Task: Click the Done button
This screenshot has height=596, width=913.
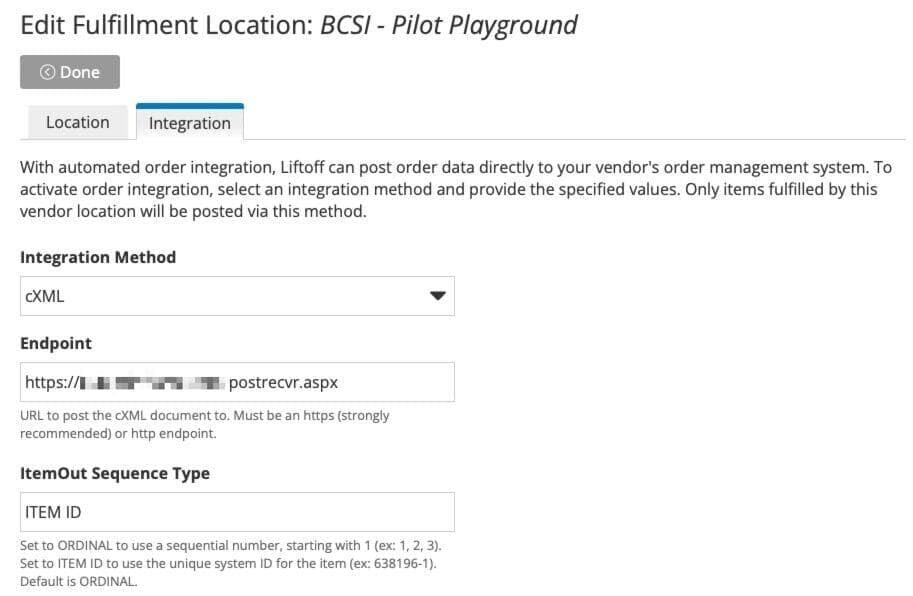Action: (x=70, y=72)
